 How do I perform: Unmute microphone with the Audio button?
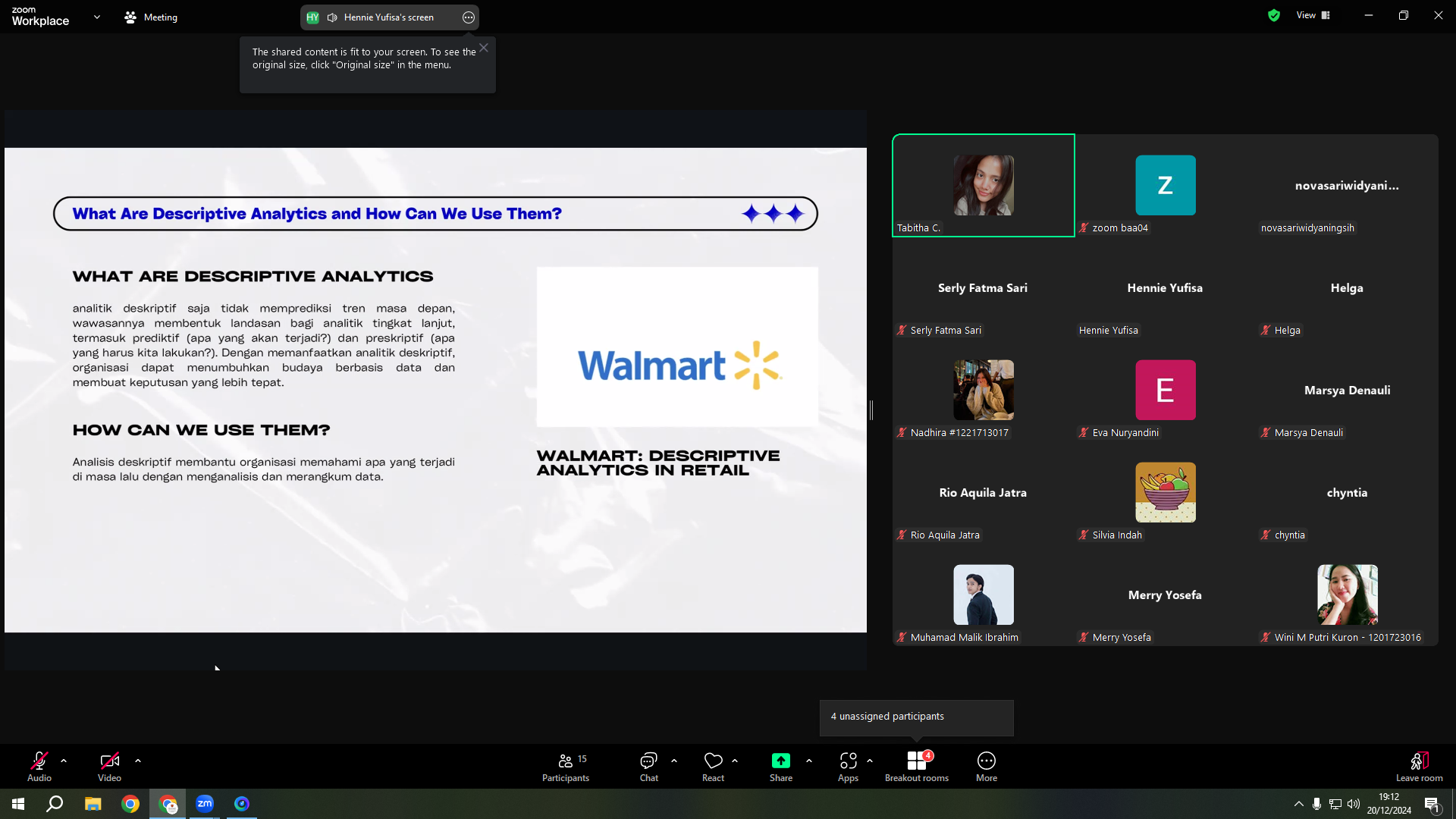pos(39,766)
